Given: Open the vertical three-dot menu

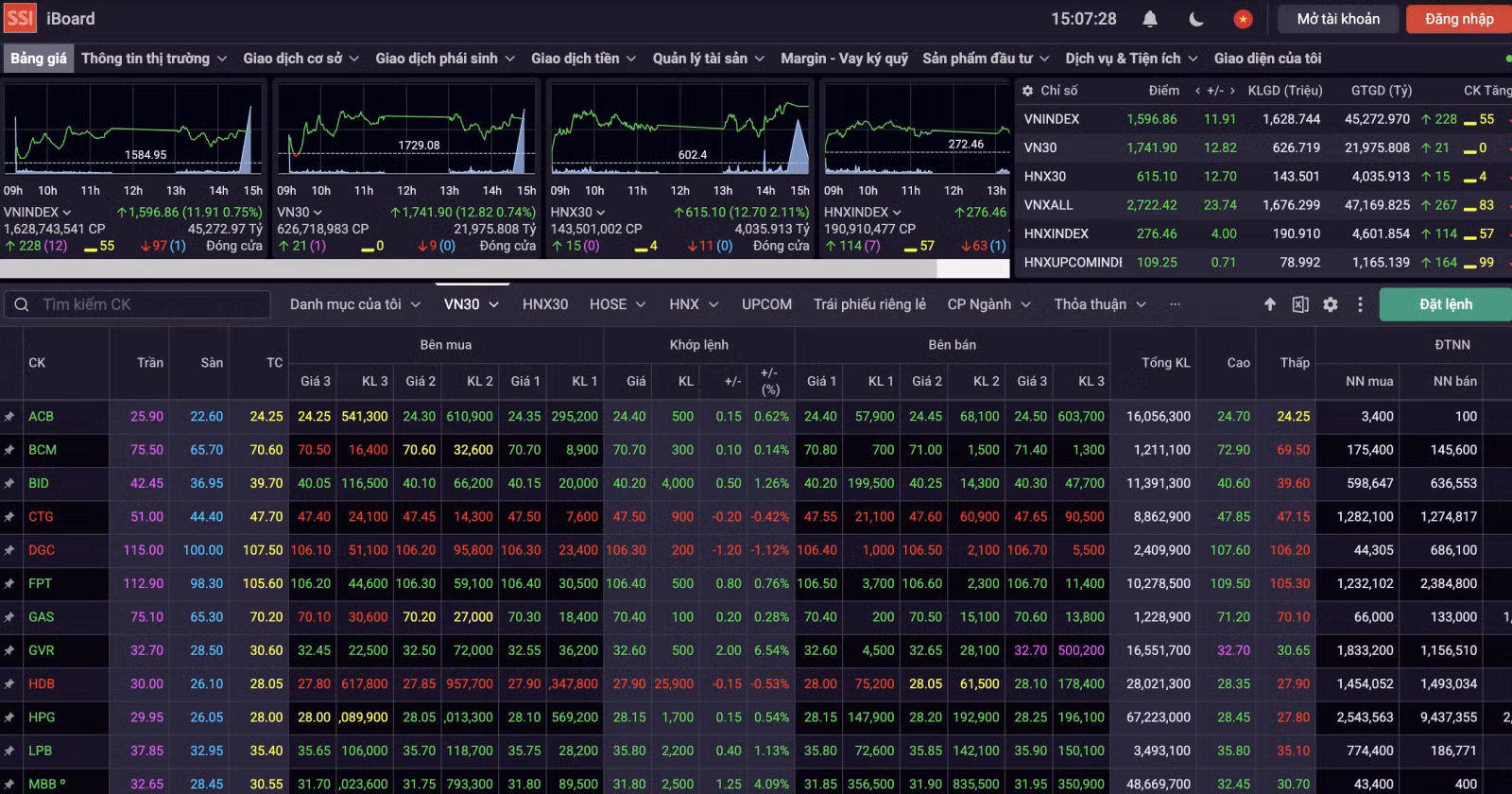Looking at the screenshot, I should (x=1360, y=304).
